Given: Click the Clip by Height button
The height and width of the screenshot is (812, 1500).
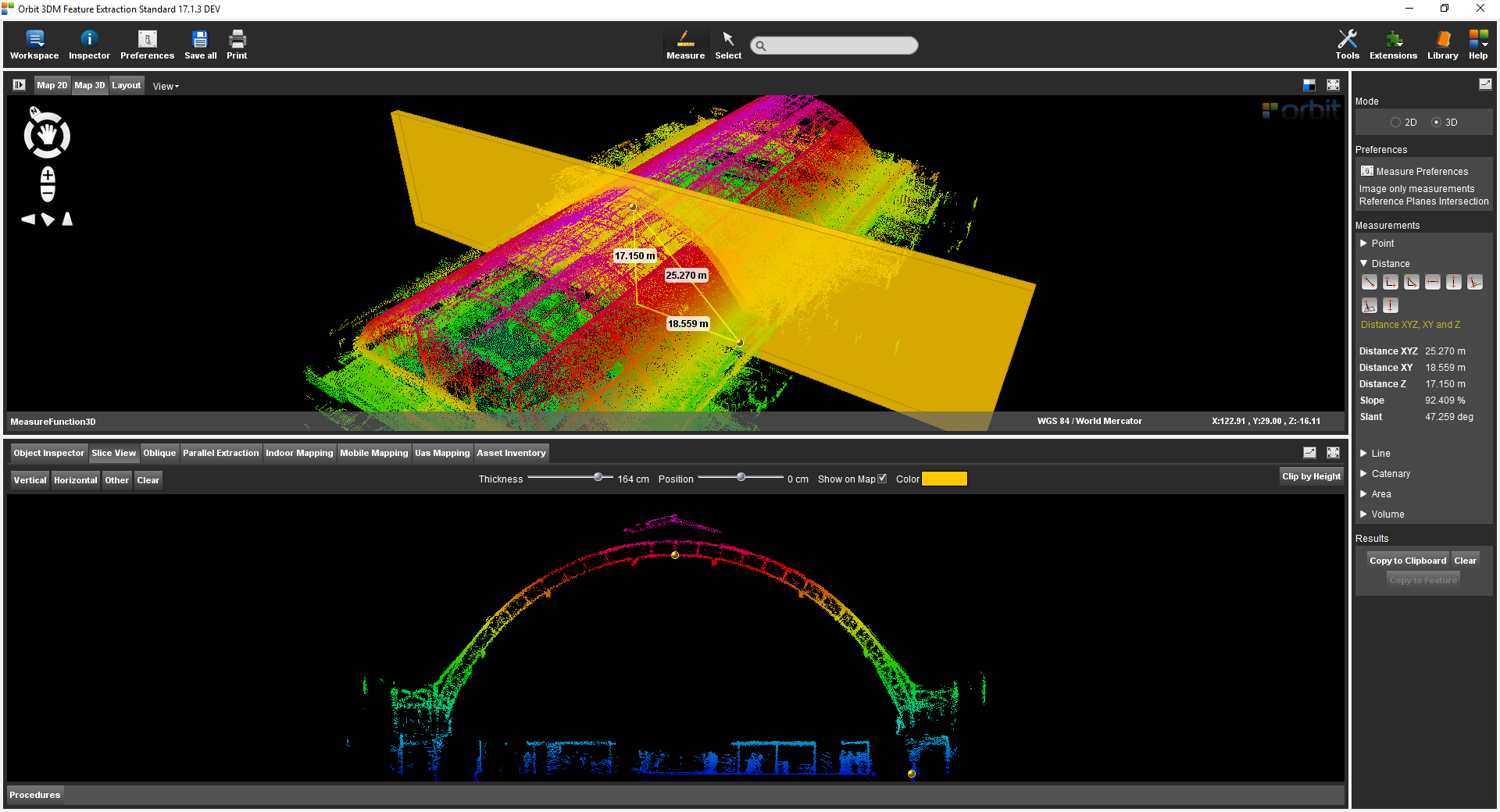Looking at the screenshot, I should 1311,476.
